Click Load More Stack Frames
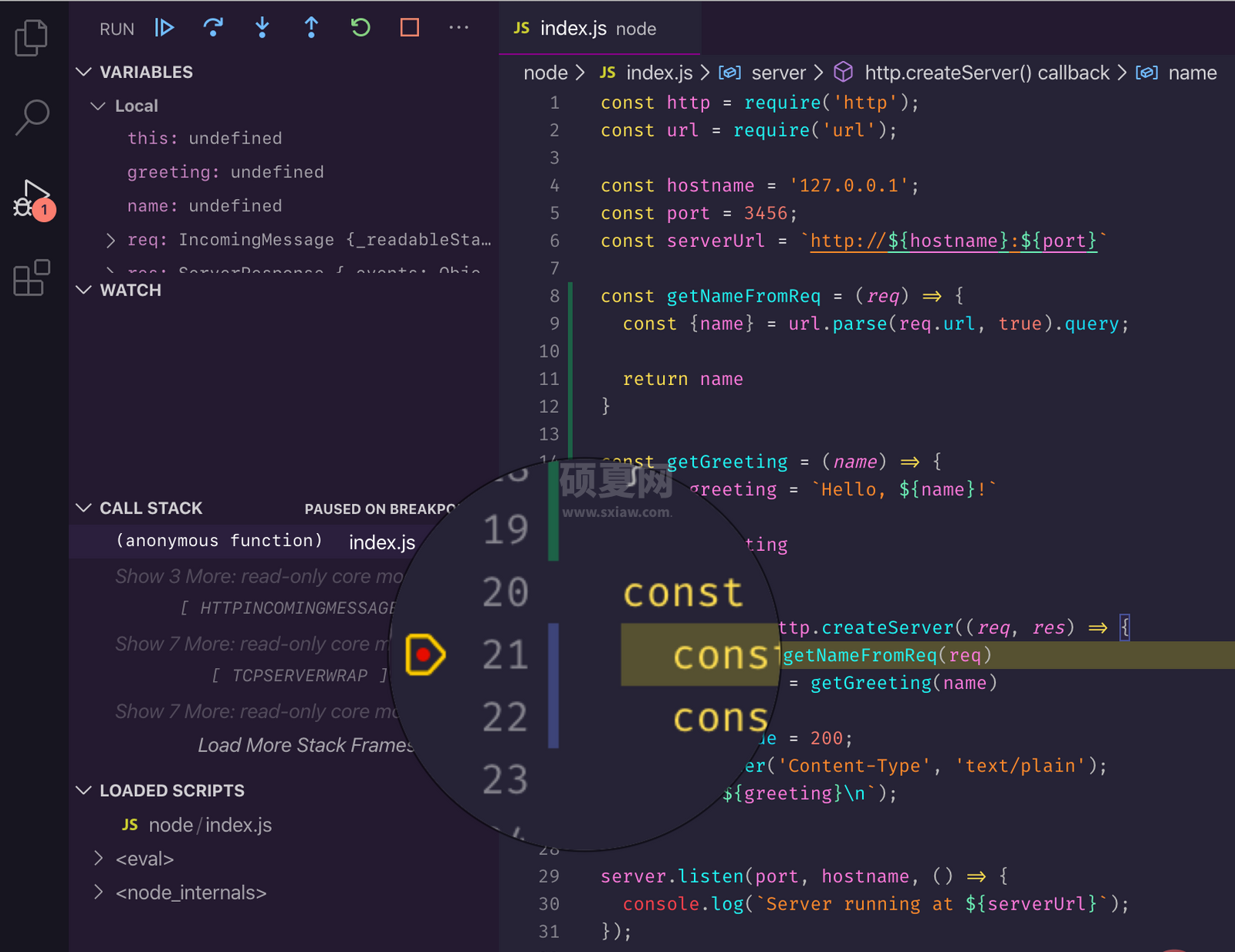Screen dimensions: 1235x952 pos(306,745)
